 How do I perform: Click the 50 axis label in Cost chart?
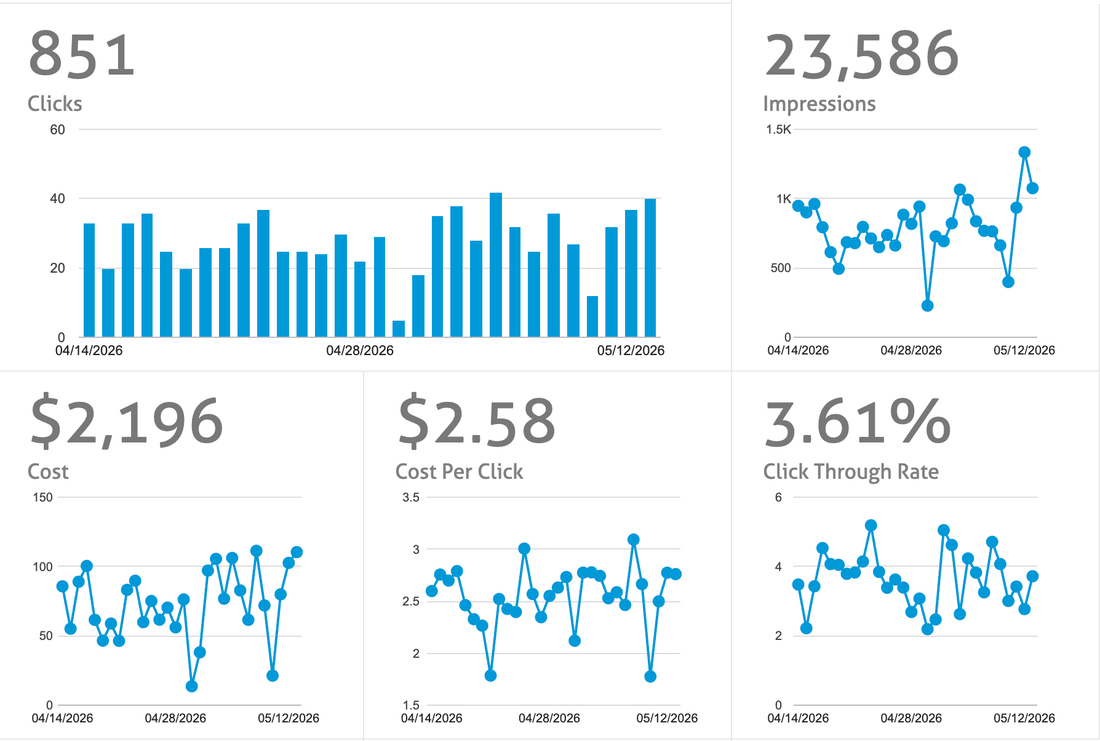click(x=46, y=636)
